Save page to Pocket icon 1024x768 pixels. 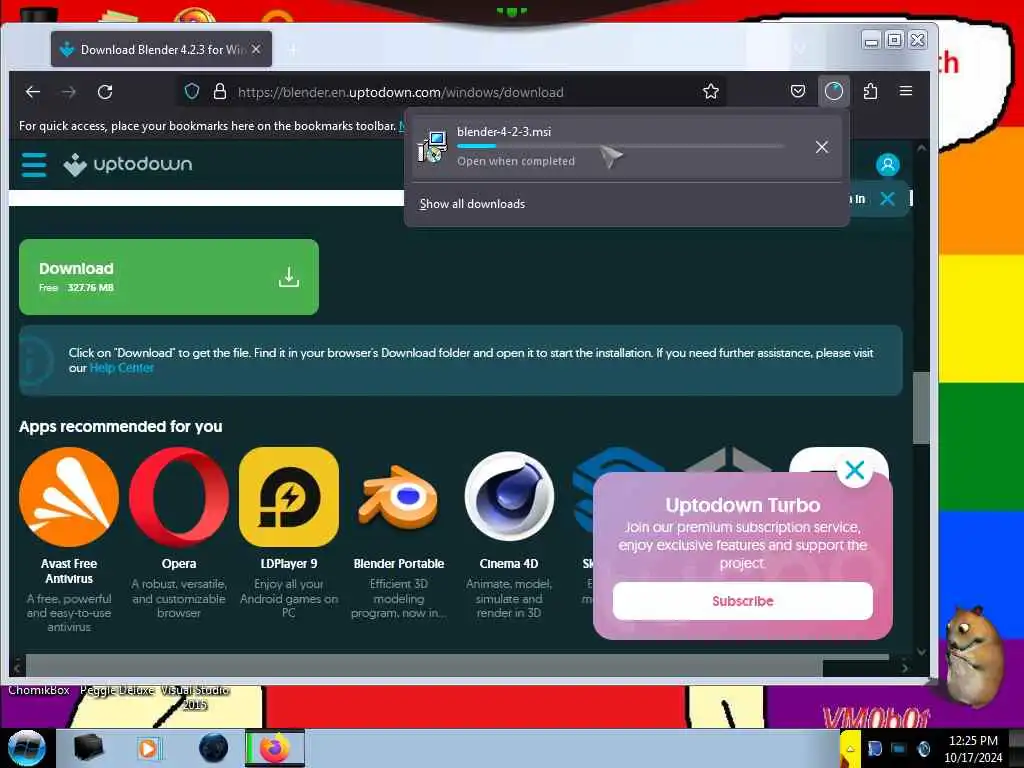[x=797, y=91]
